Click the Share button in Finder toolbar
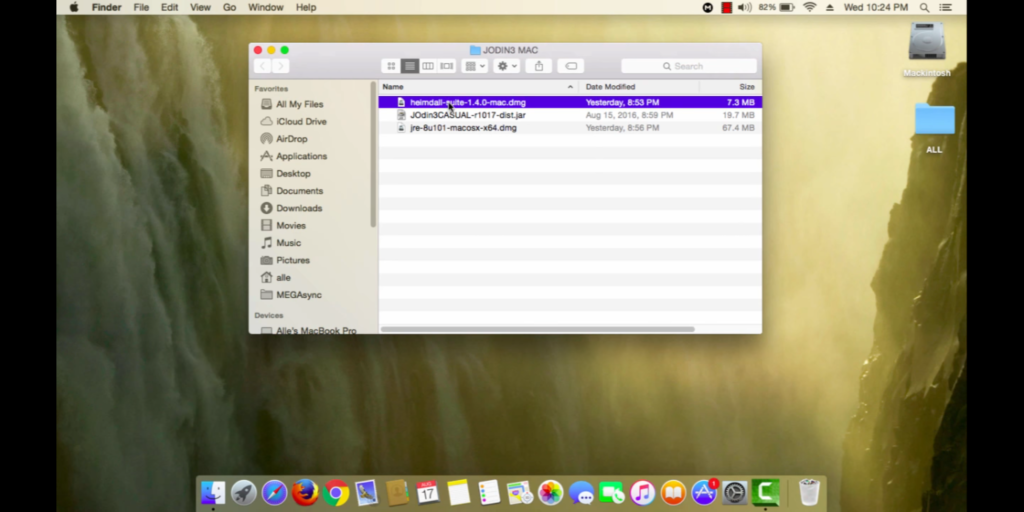 click(x=539, y=66)
